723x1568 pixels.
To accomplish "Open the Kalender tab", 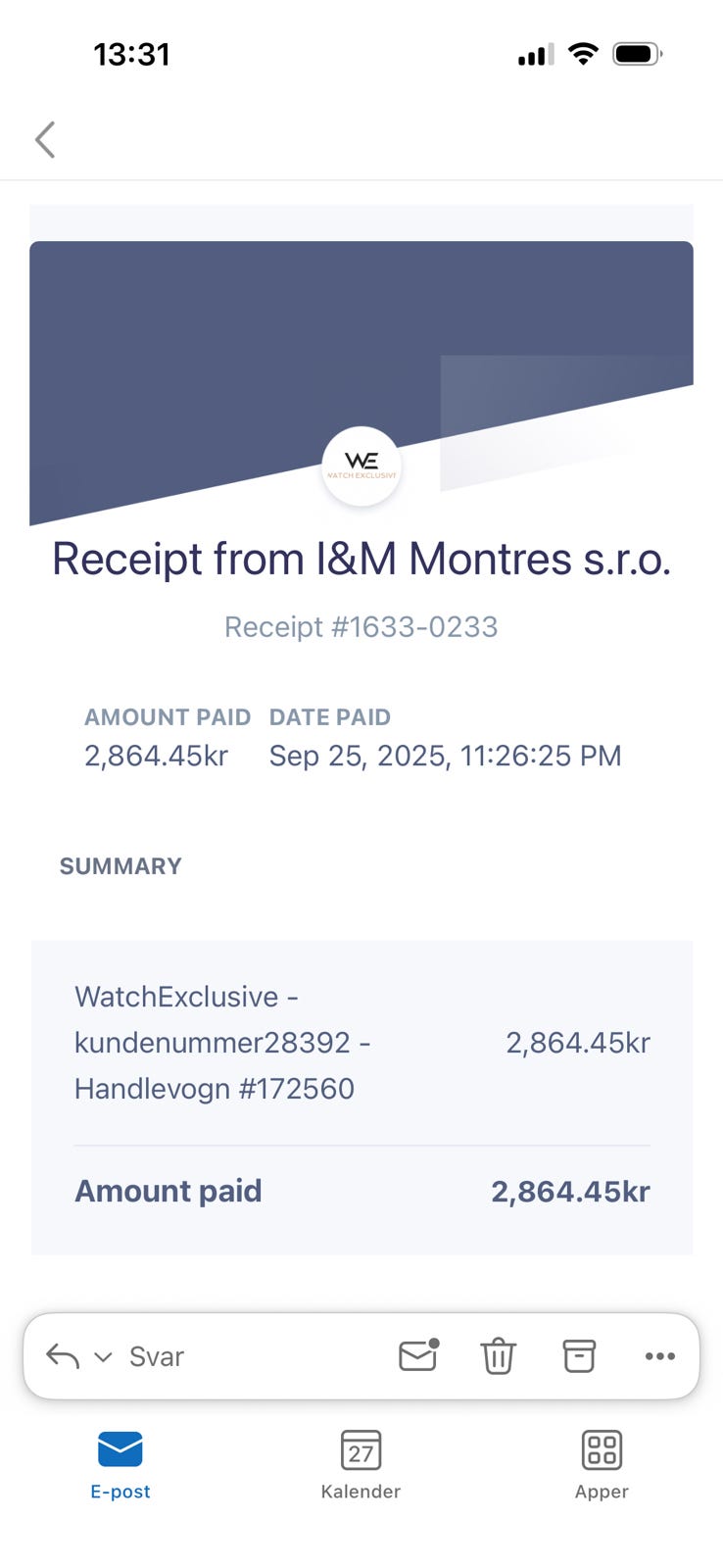I will (361, 1464).
